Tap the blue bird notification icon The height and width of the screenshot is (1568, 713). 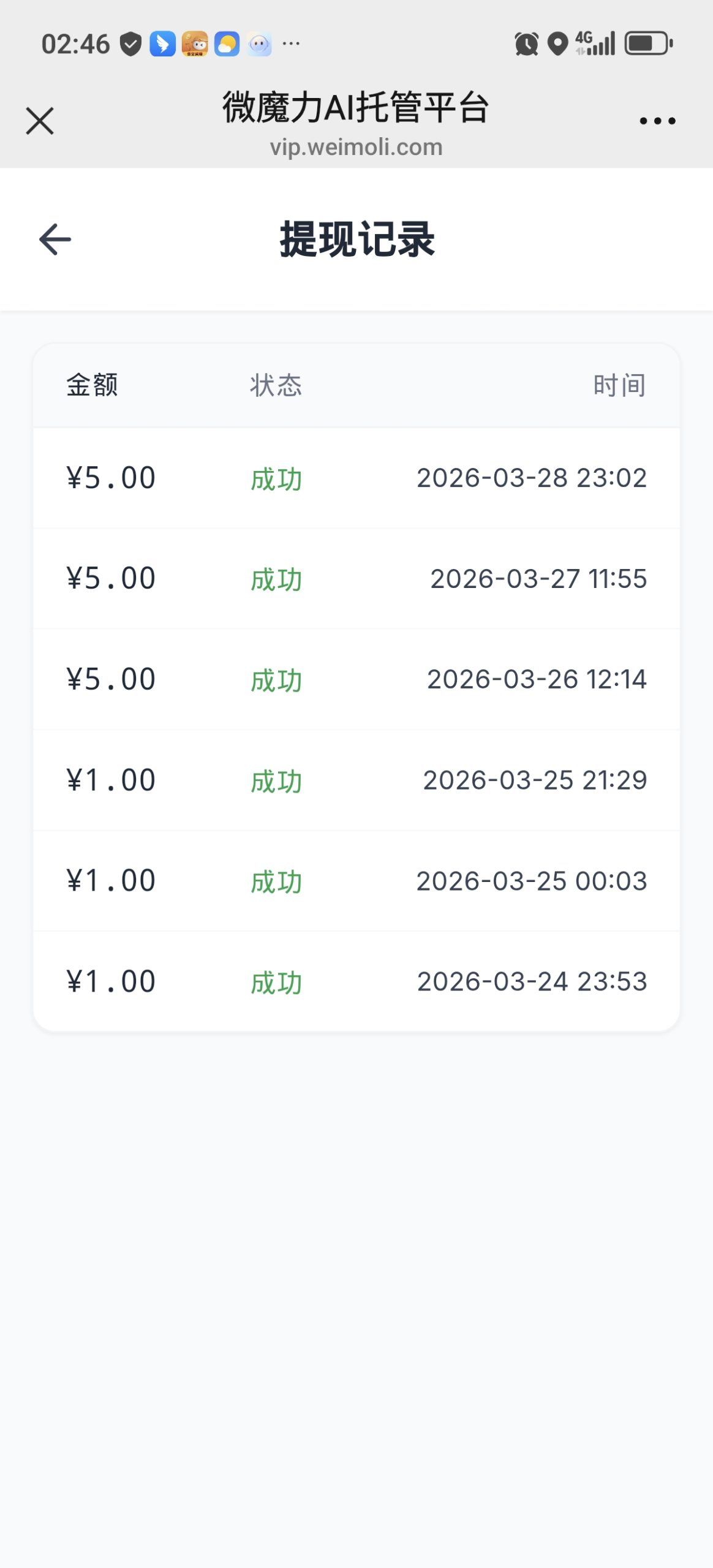point(162,44)
